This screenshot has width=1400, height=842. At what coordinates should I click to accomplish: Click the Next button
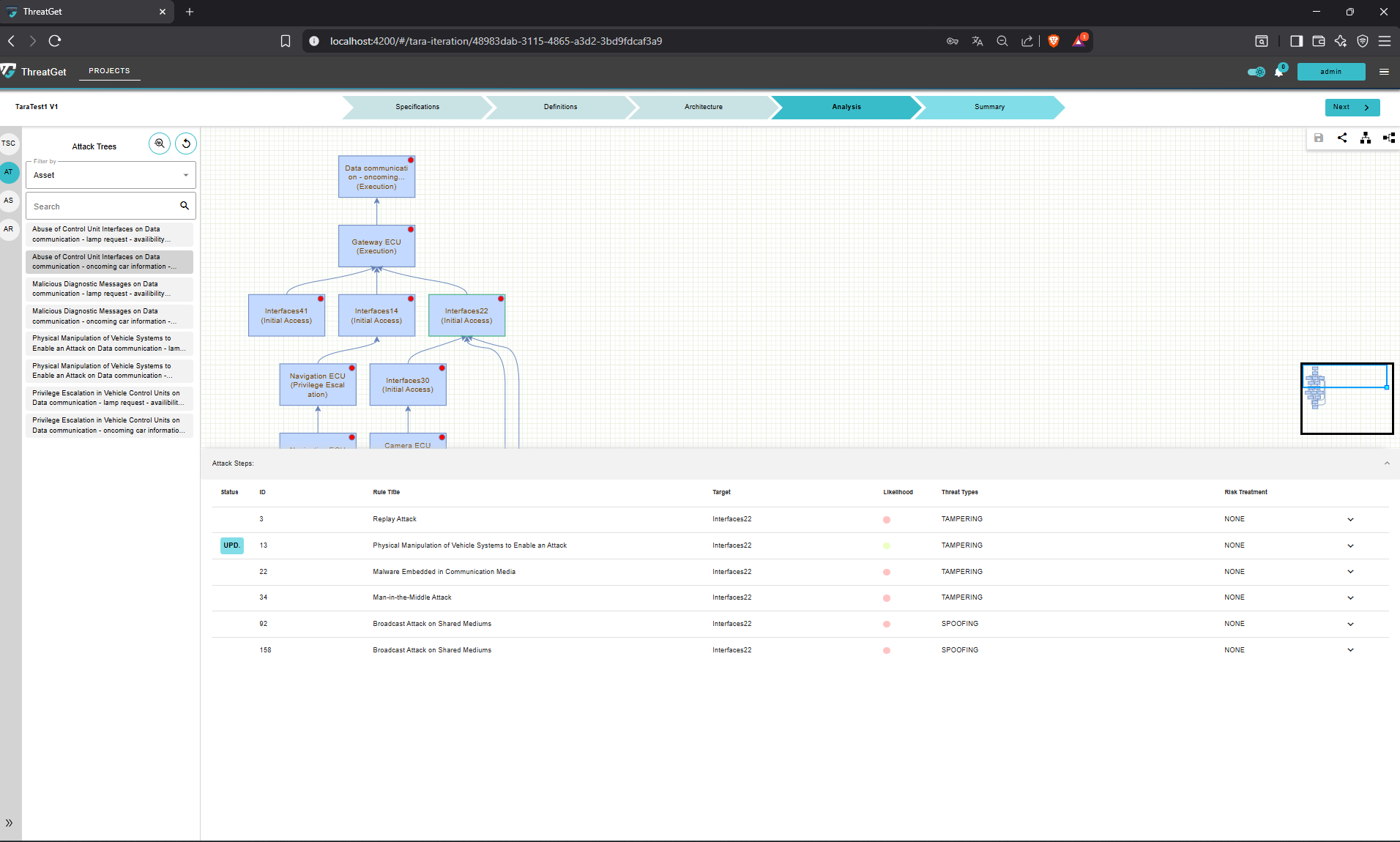pos(1352,107)
